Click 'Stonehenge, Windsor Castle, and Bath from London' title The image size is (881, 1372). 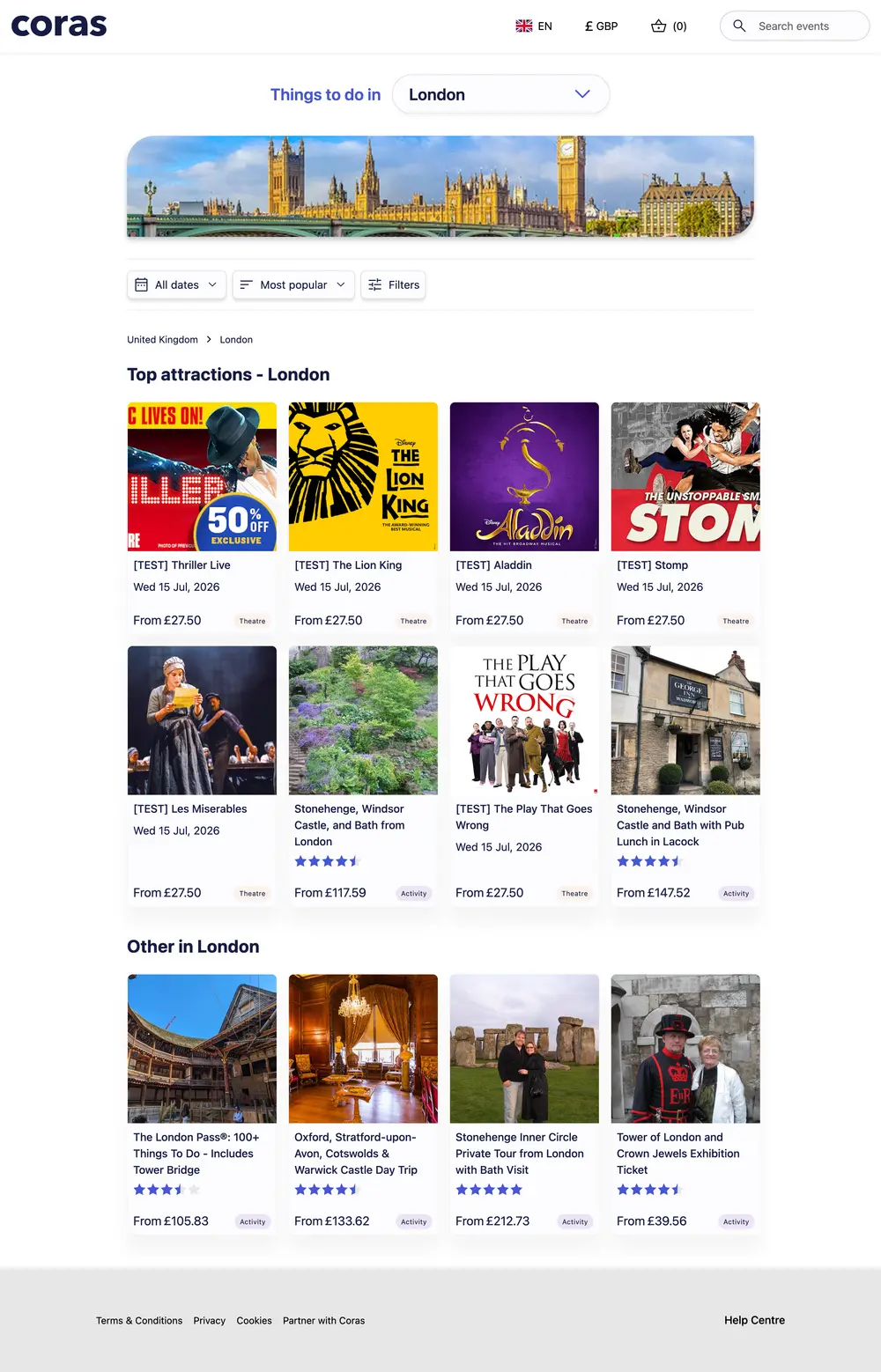click(351, 825)
